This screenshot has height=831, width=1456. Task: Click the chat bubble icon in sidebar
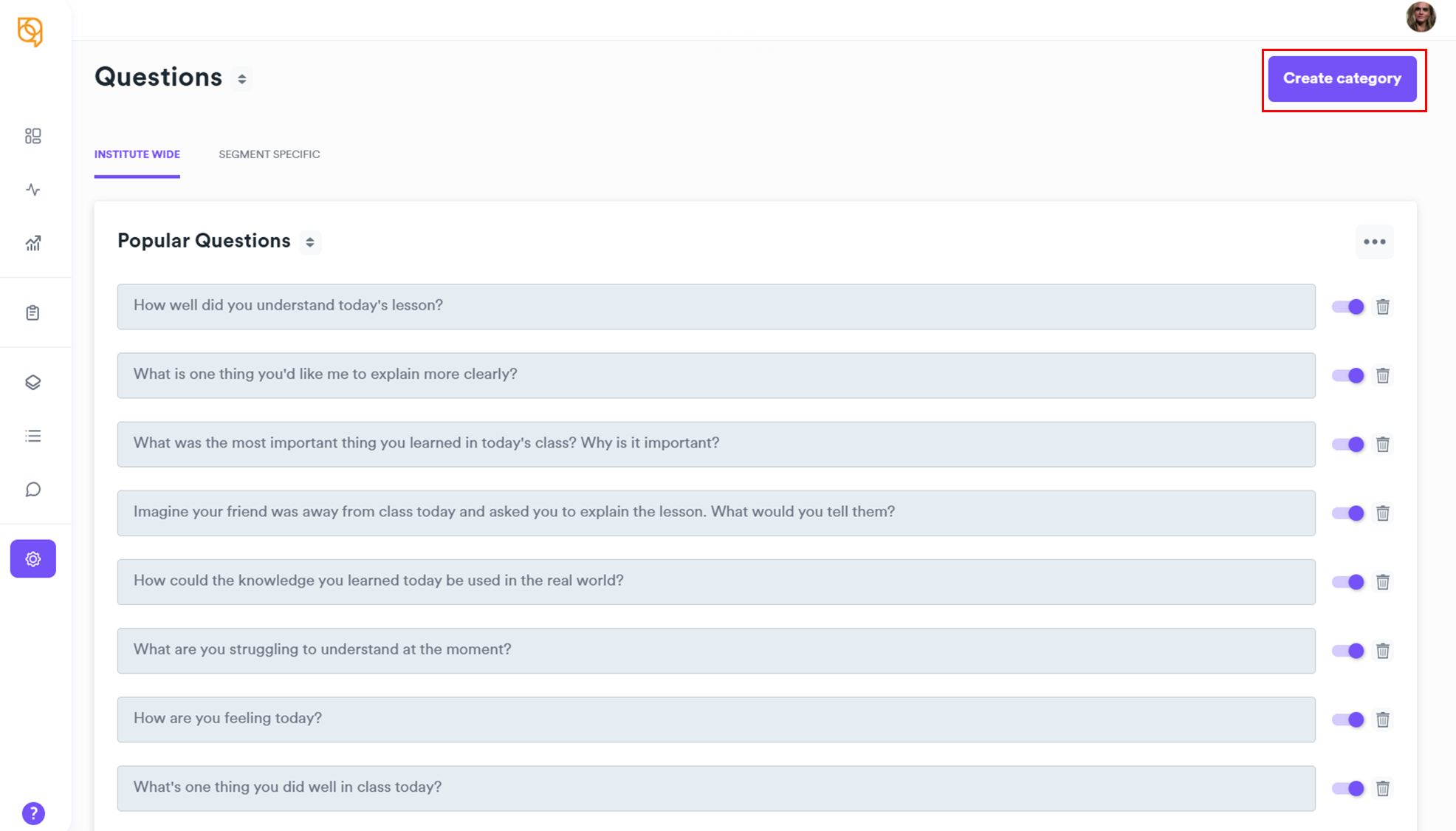coord(32,490)
